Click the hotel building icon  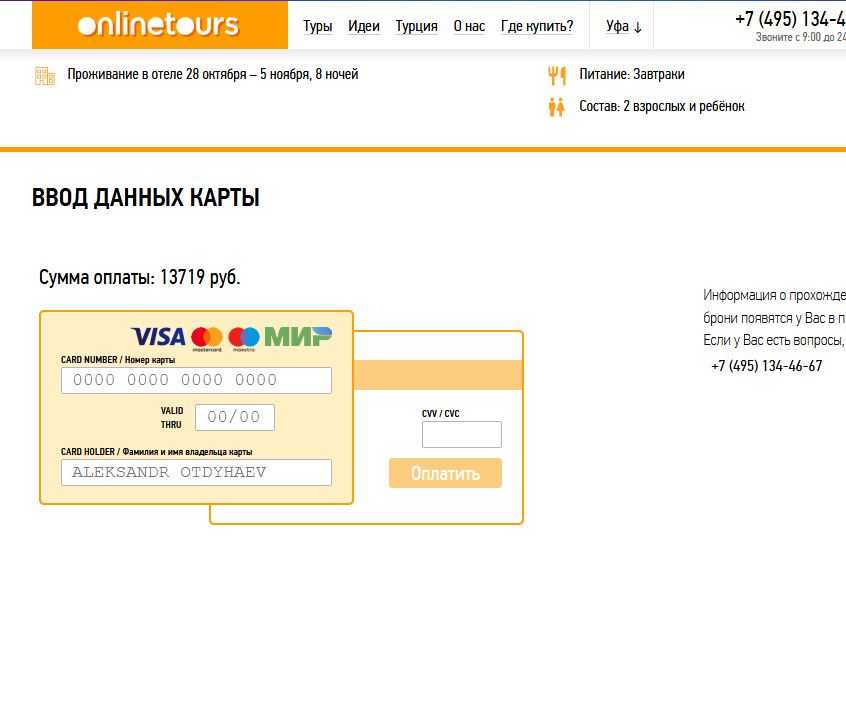click(45, 76)
